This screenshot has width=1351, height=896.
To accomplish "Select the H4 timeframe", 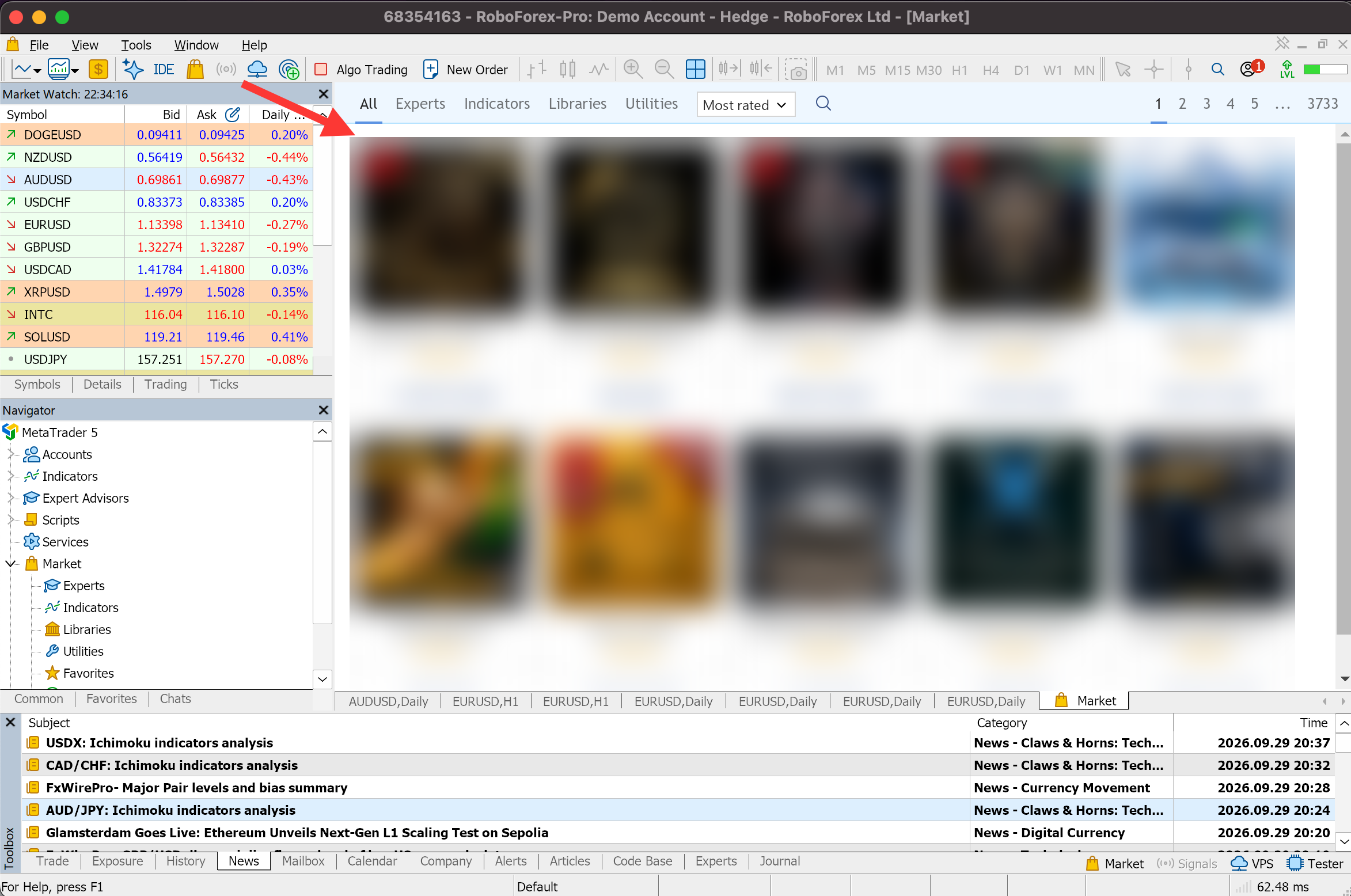I will point(991,70).
